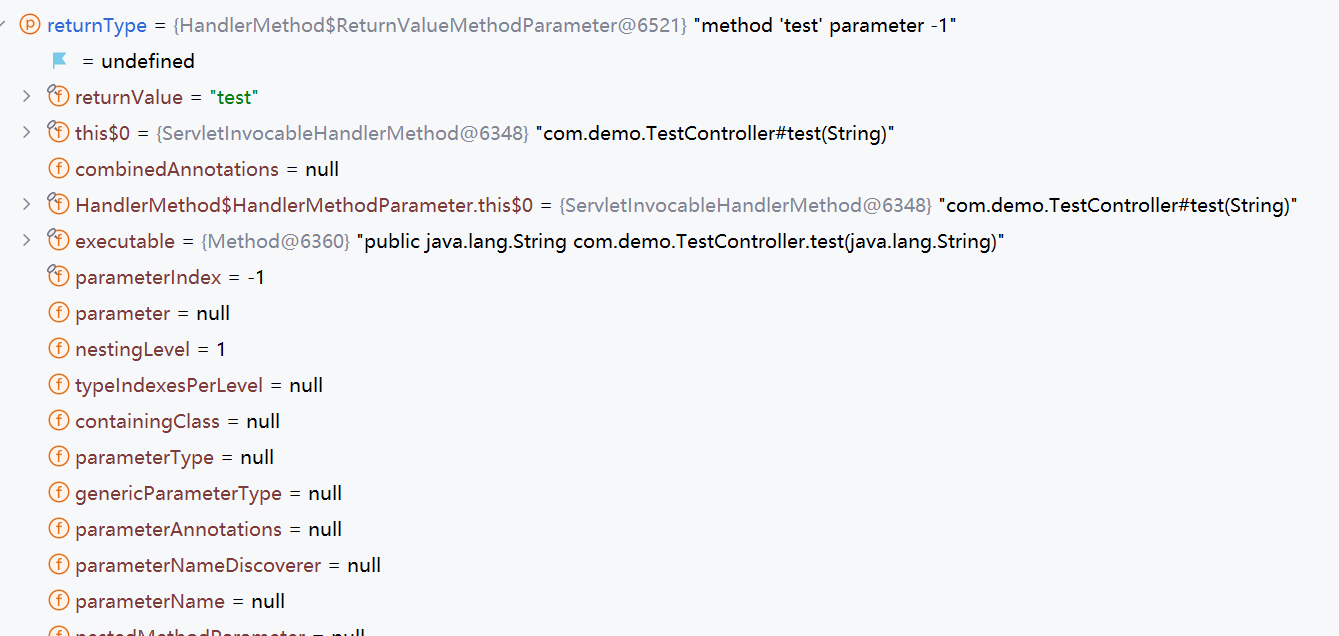Select the parameterNameDiscoverer variable row
Viewport: 1339px width, 636px height.
(x=195, y=564)
